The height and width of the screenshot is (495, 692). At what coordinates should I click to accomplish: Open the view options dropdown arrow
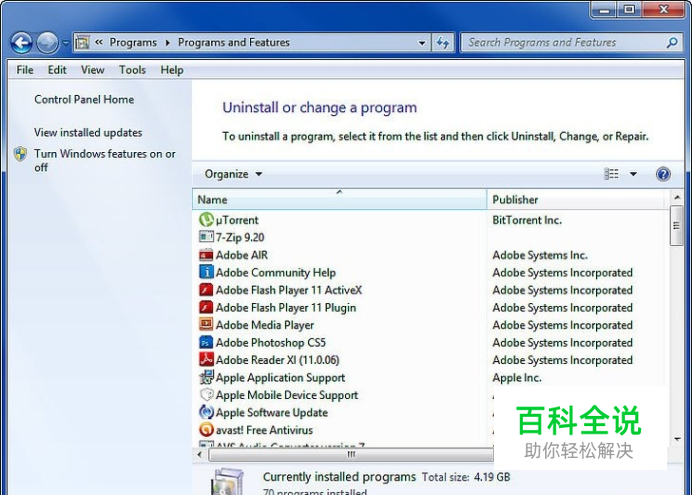[633, 174]
